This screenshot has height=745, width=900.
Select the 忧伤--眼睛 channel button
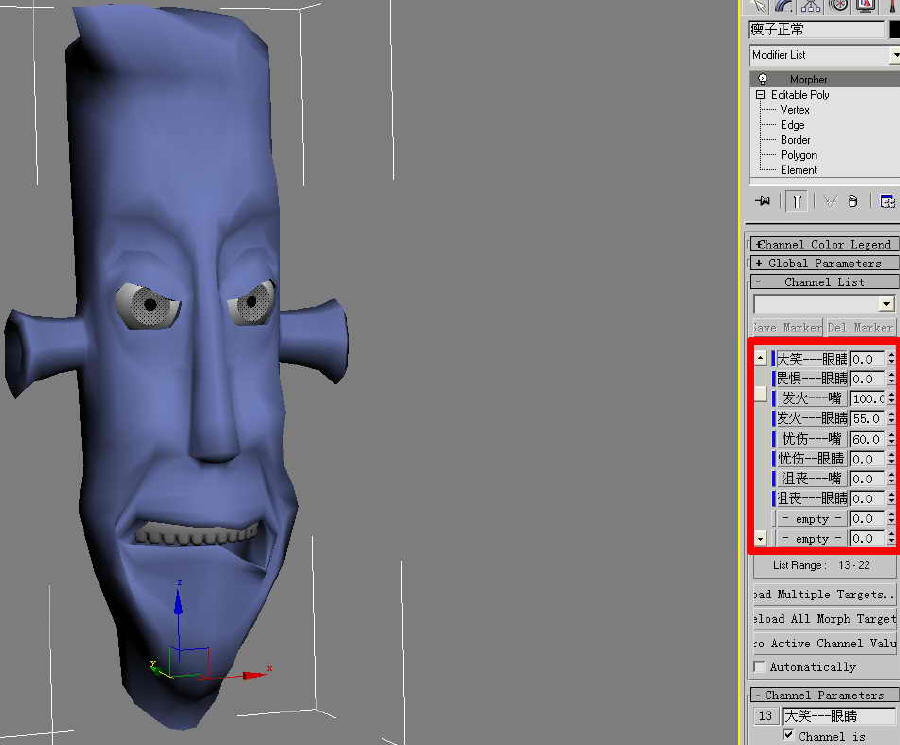pos(812,459)
